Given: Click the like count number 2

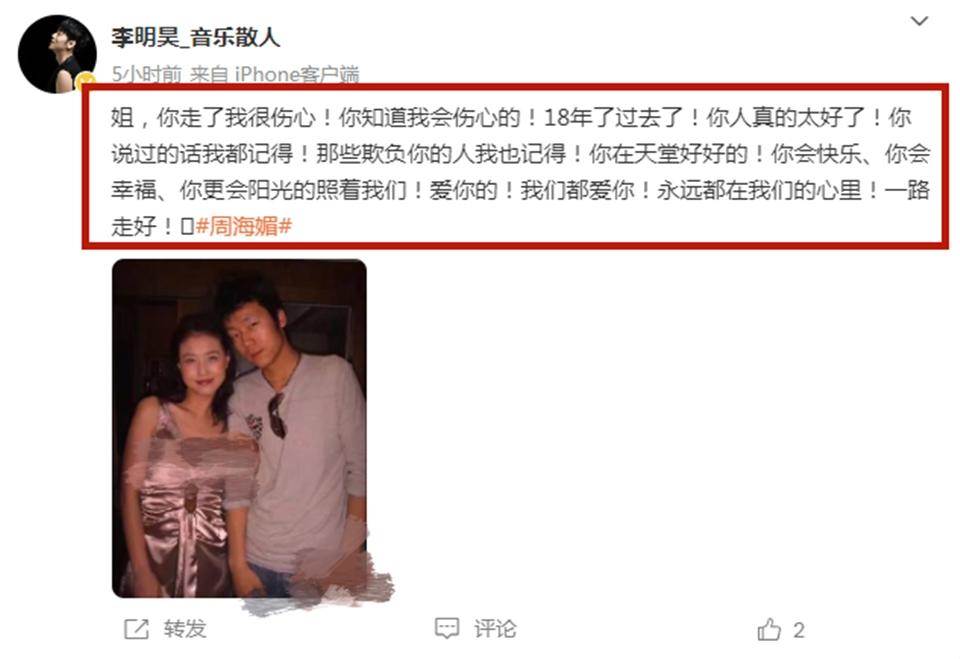Looking at the screenshot, I should click(799, 630).
